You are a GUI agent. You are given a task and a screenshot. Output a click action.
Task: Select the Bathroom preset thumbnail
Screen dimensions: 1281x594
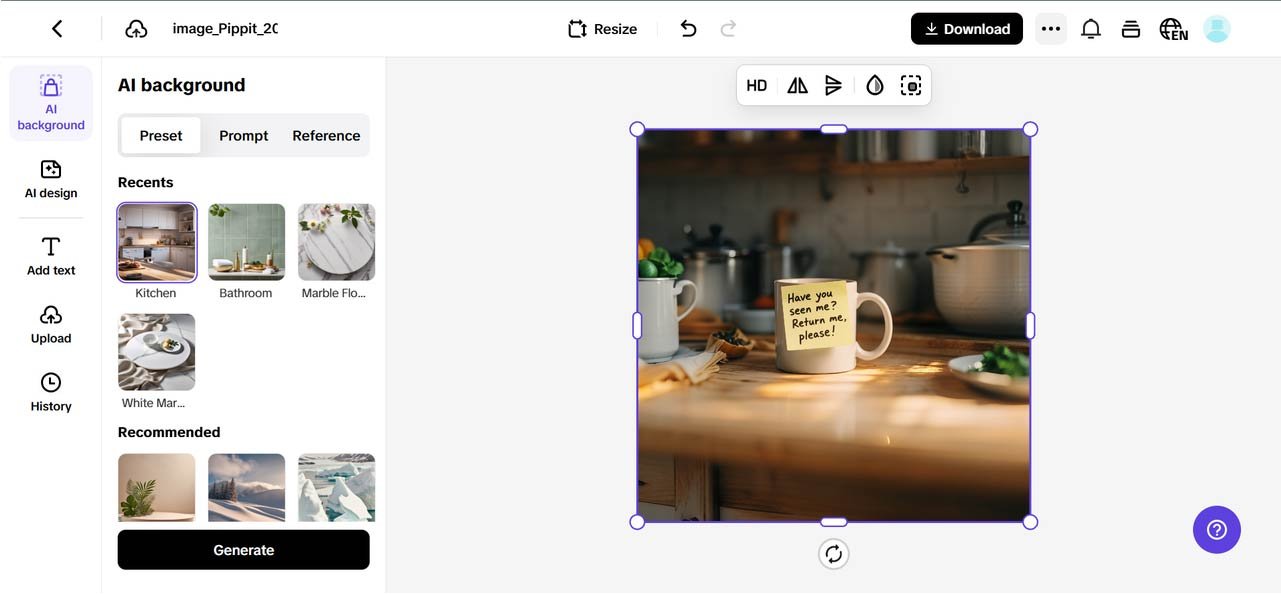pos(246,242)
